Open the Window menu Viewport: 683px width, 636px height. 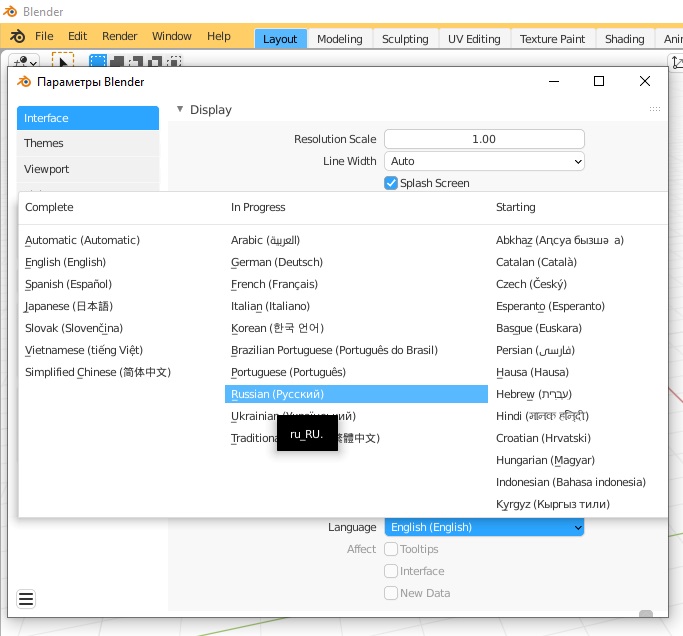172,36
